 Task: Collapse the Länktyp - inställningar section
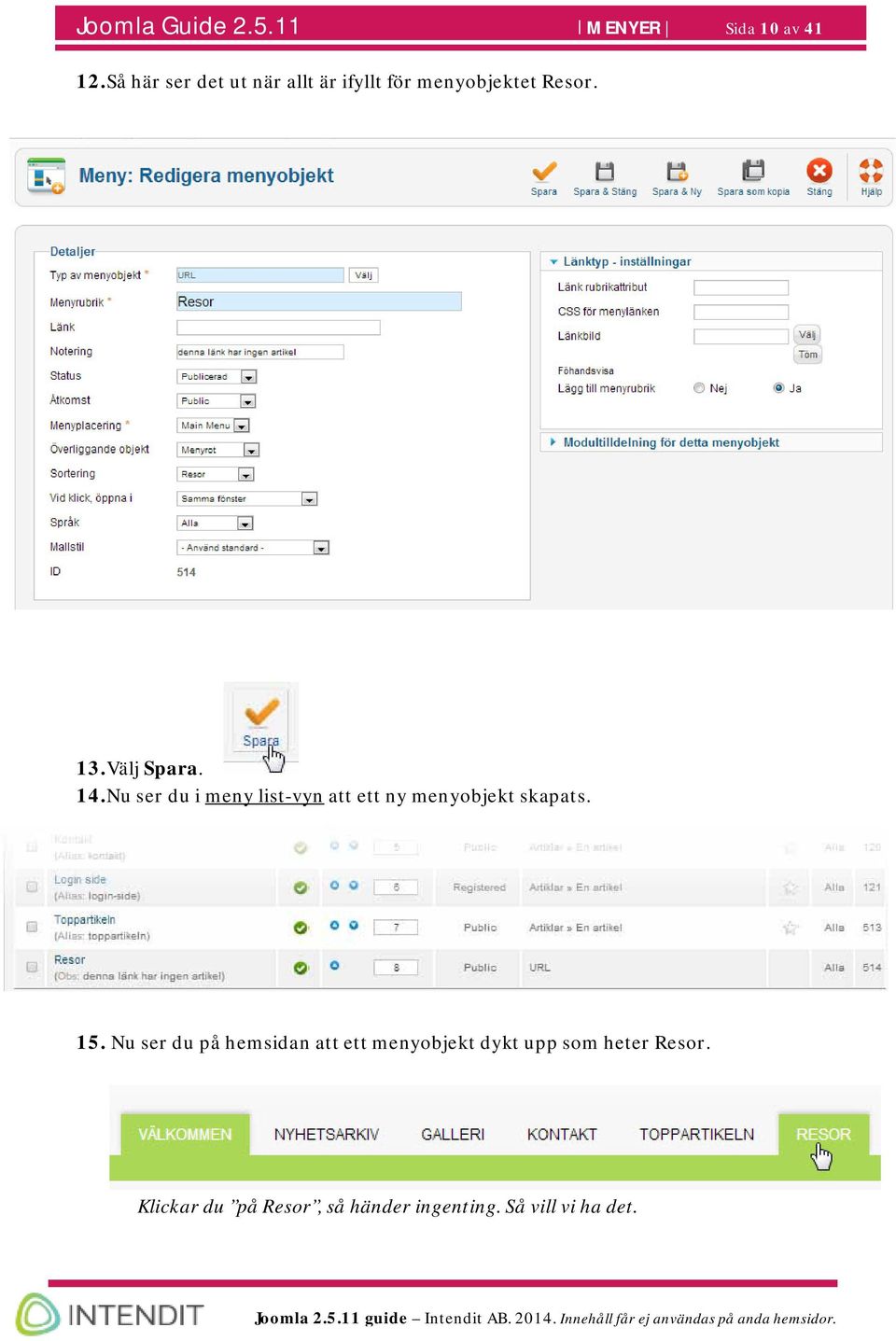pos(712,262)
